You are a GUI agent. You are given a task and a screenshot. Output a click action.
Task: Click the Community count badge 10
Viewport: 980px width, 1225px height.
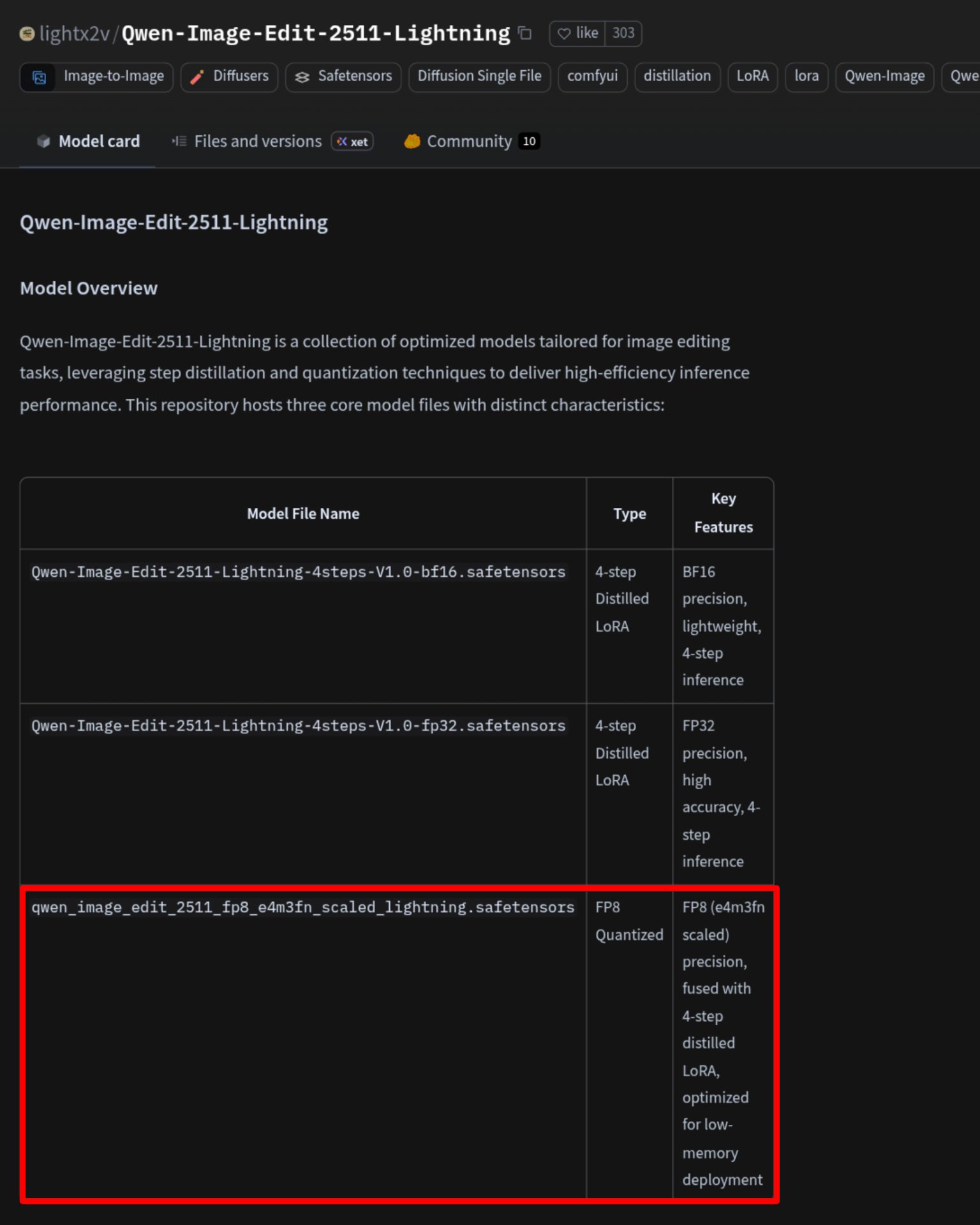tap(529, 142)
